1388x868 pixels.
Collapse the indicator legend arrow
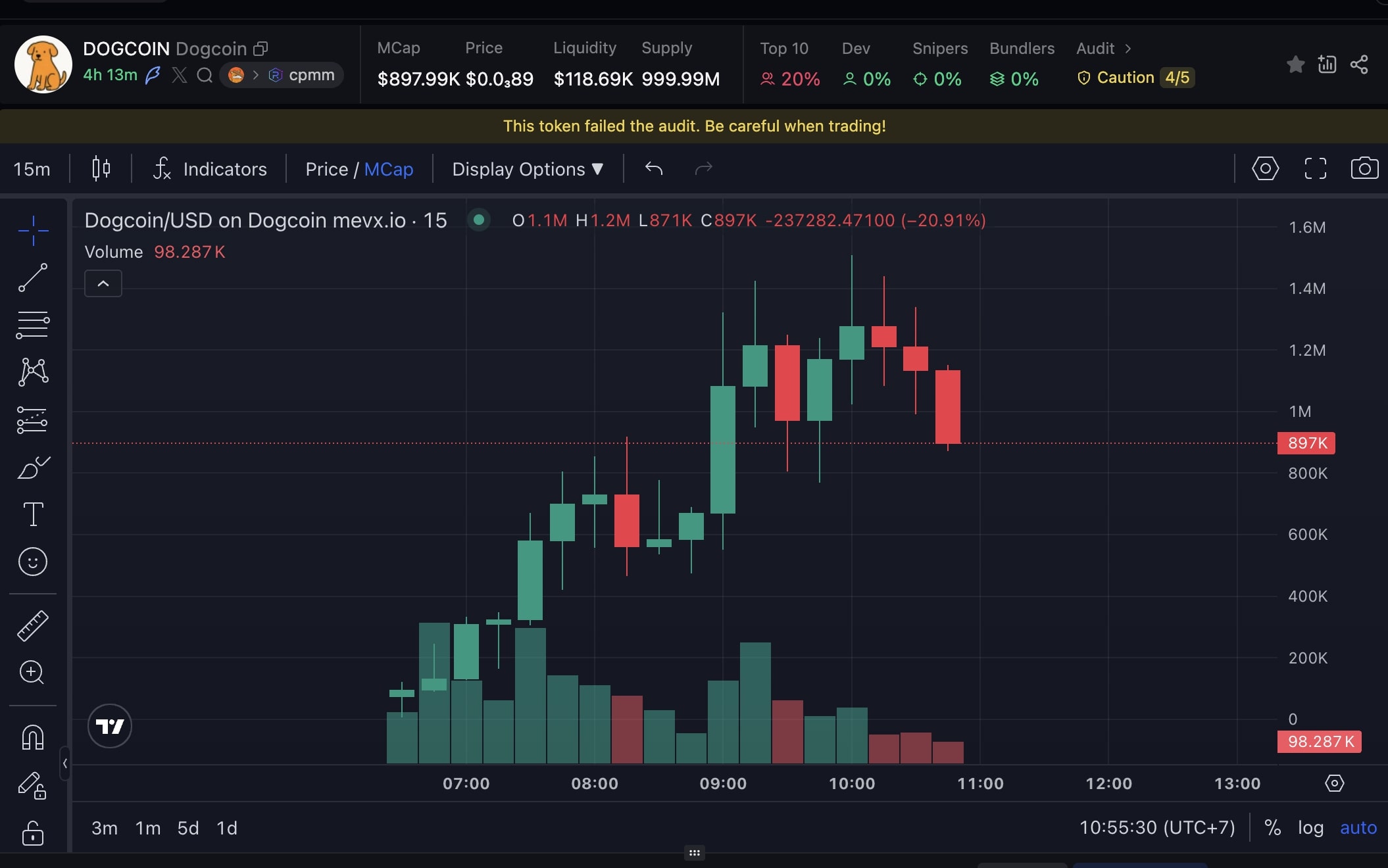[x=103, y=283]
